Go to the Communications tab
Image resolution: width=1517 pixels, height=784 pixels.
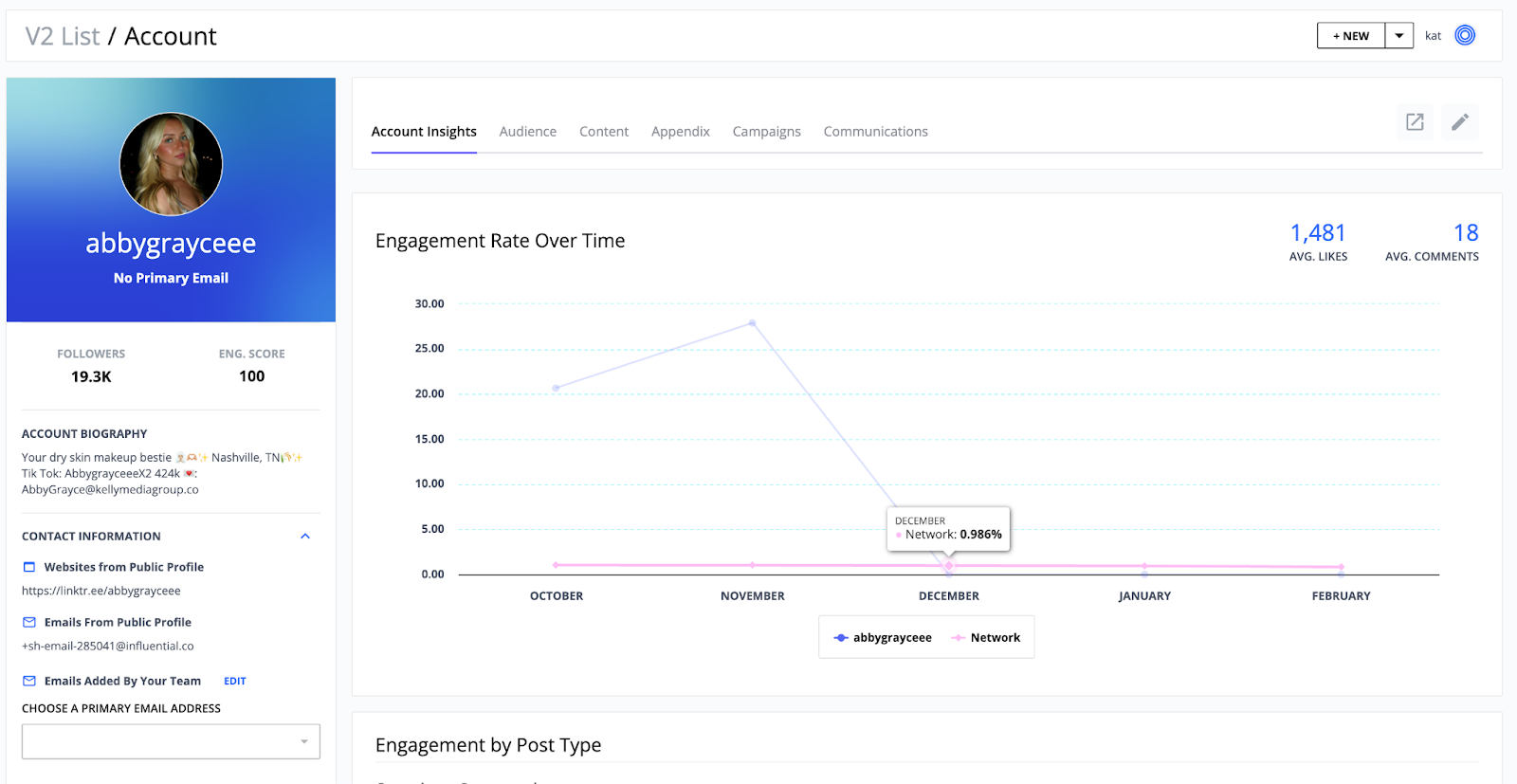pos(876,132)
